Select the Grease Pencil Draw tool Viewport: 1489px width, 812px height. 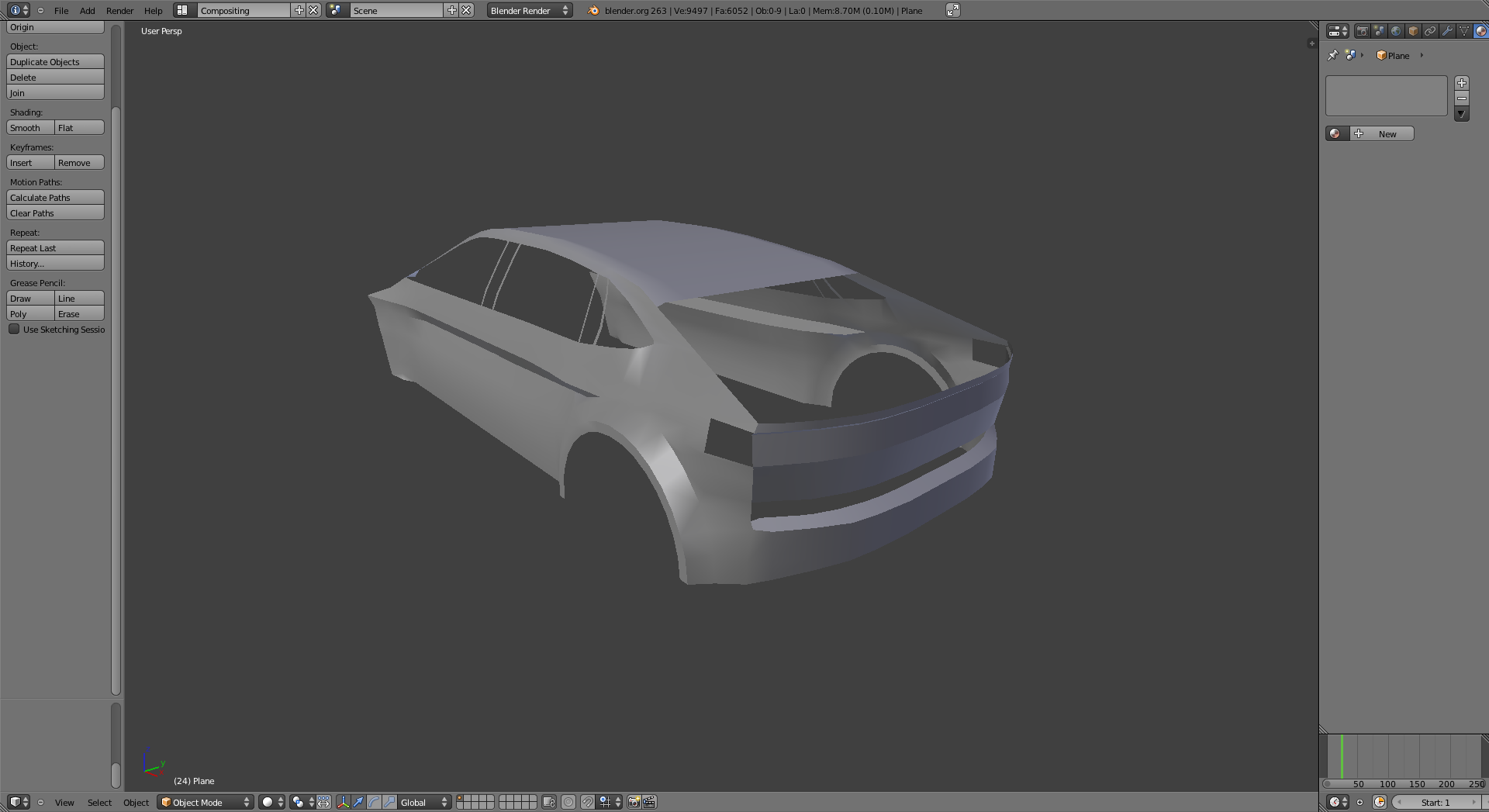(x=30, y=299)
